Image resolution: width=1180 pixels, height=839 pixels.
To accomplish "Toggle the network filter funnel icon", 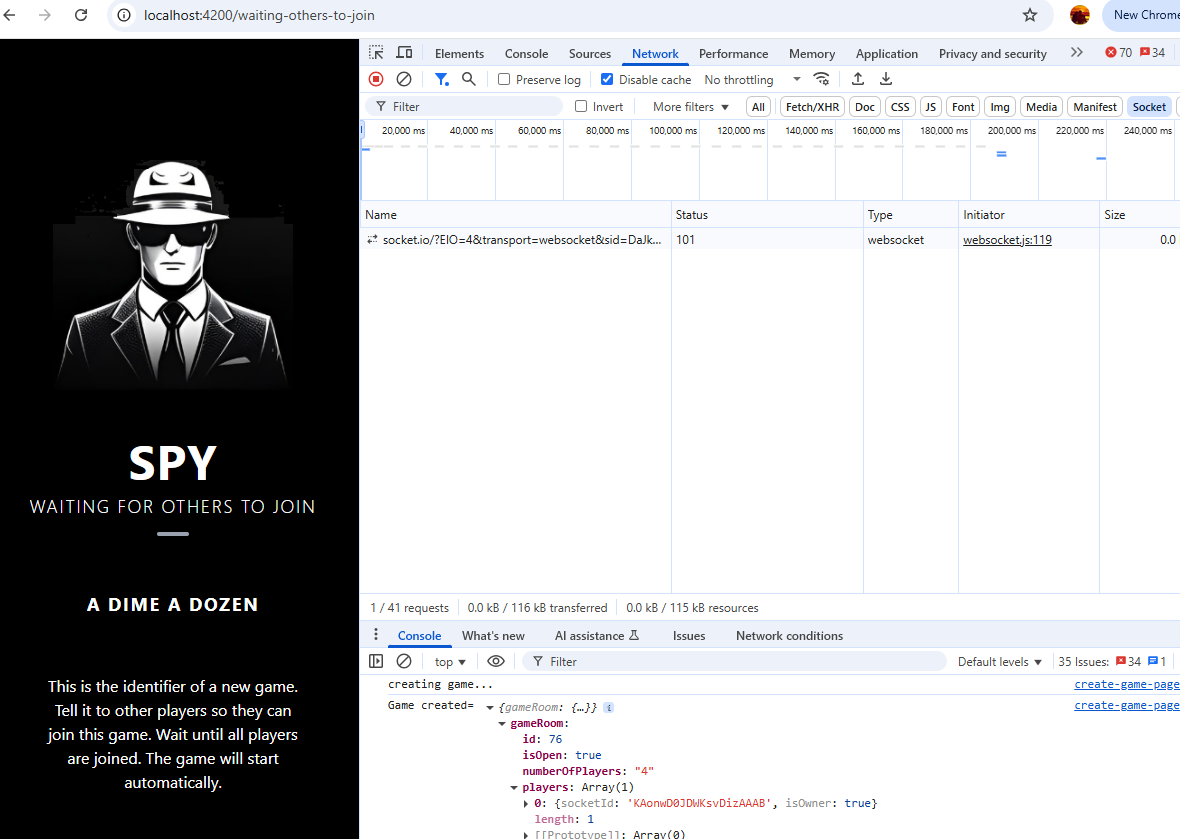I will [x=442, y=79].
